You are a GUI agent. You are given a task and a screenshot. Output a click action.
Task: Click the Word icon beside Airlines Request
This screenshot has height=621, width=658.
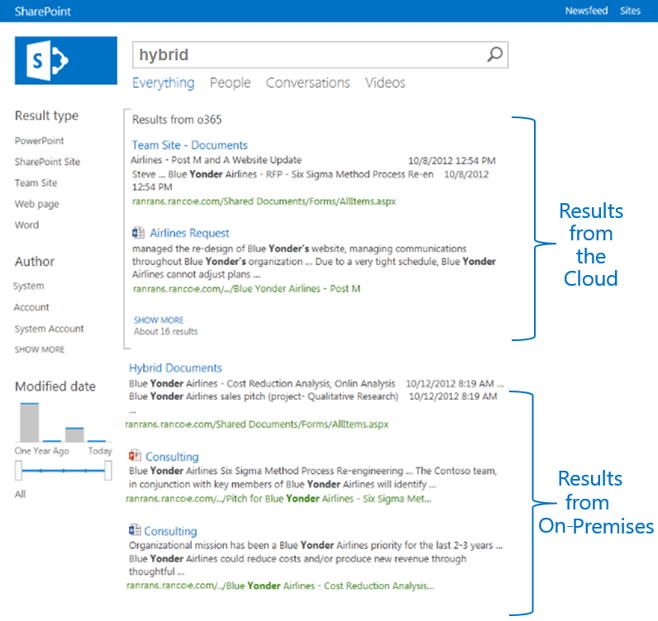[x=138, y=232]
